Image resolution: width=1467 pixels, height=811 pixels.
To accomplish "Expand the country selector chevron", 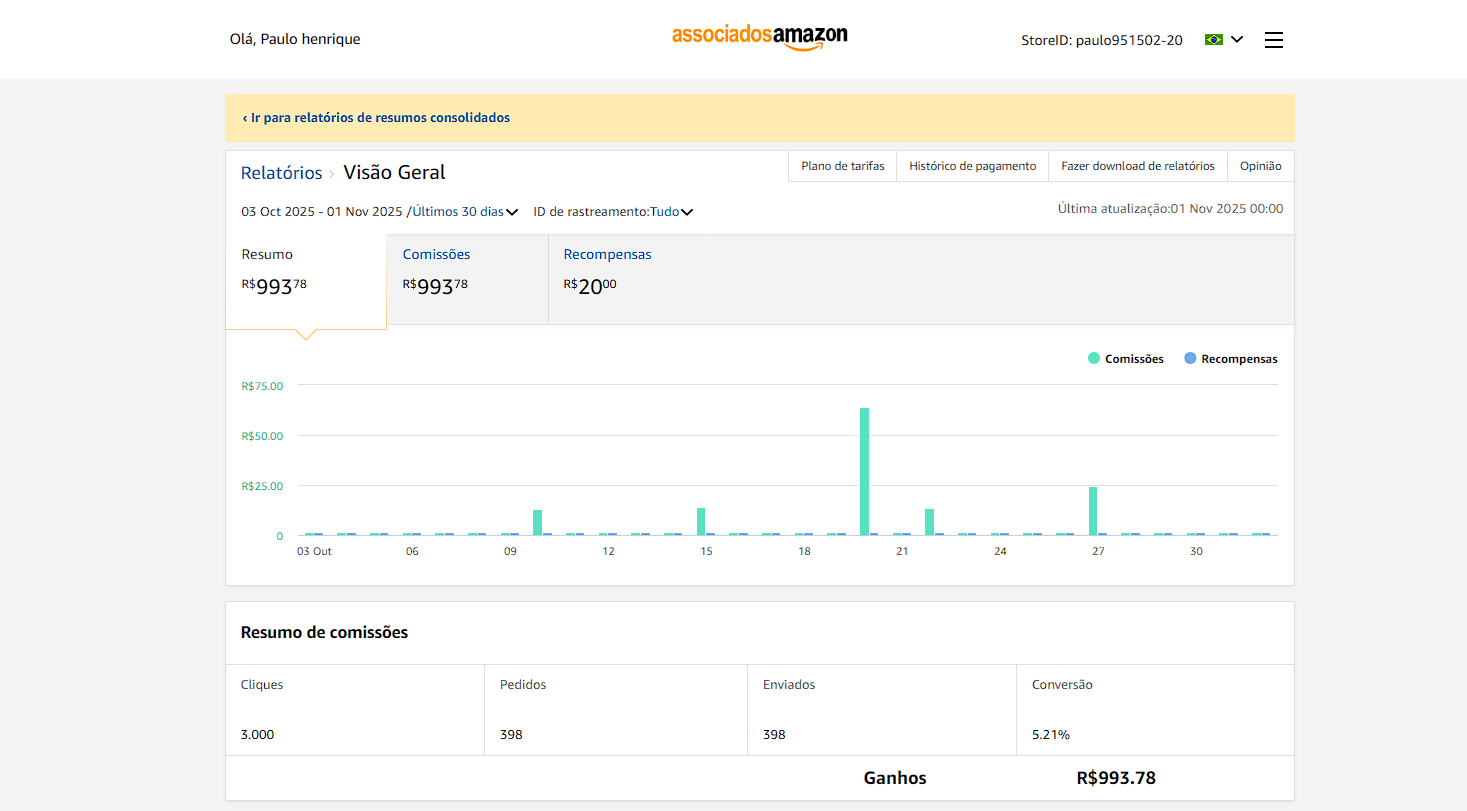I will pyautogui.click(x=1237, y=40).
